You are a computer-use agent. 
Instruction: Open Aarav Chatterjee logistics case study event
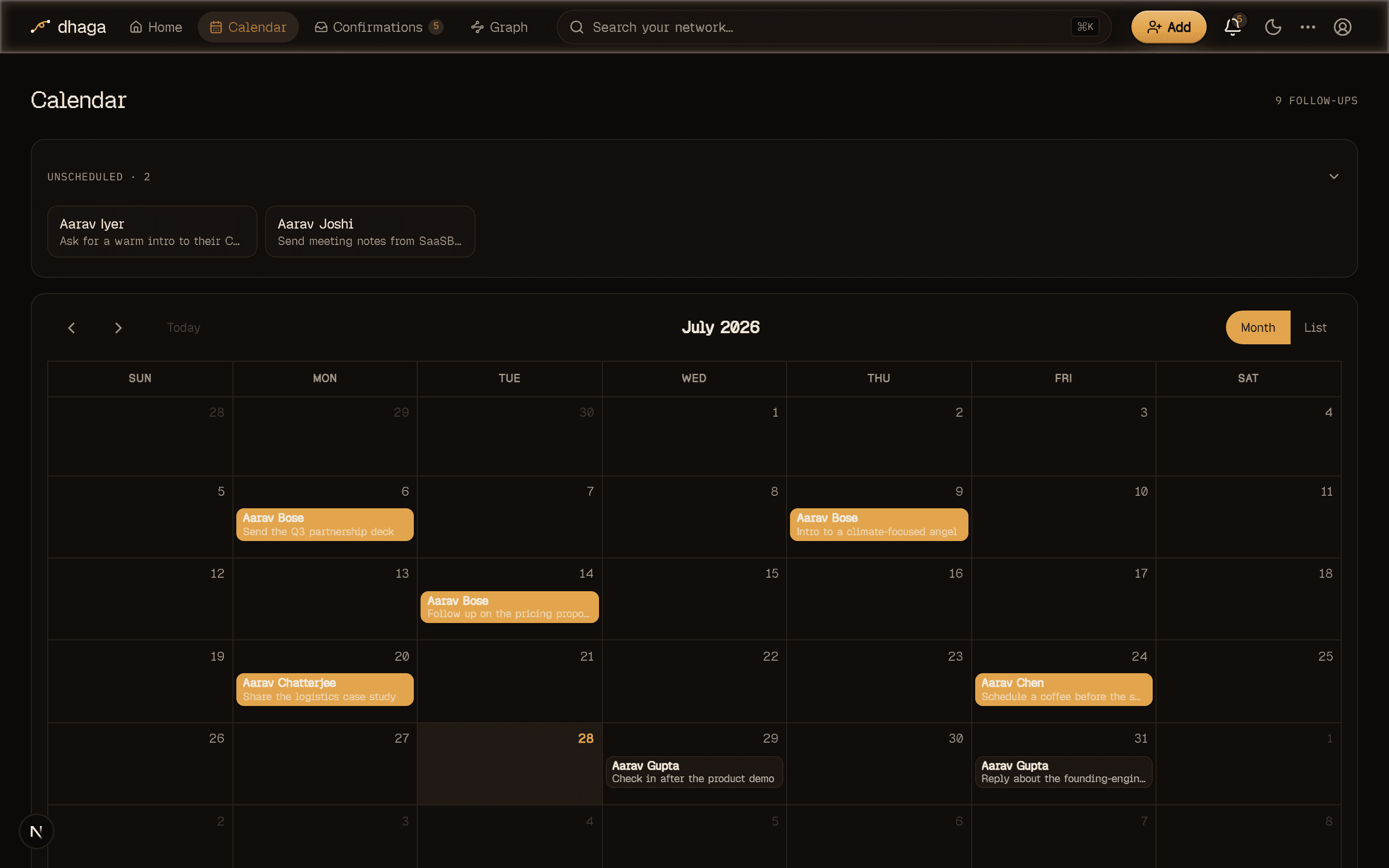(325, 690)
